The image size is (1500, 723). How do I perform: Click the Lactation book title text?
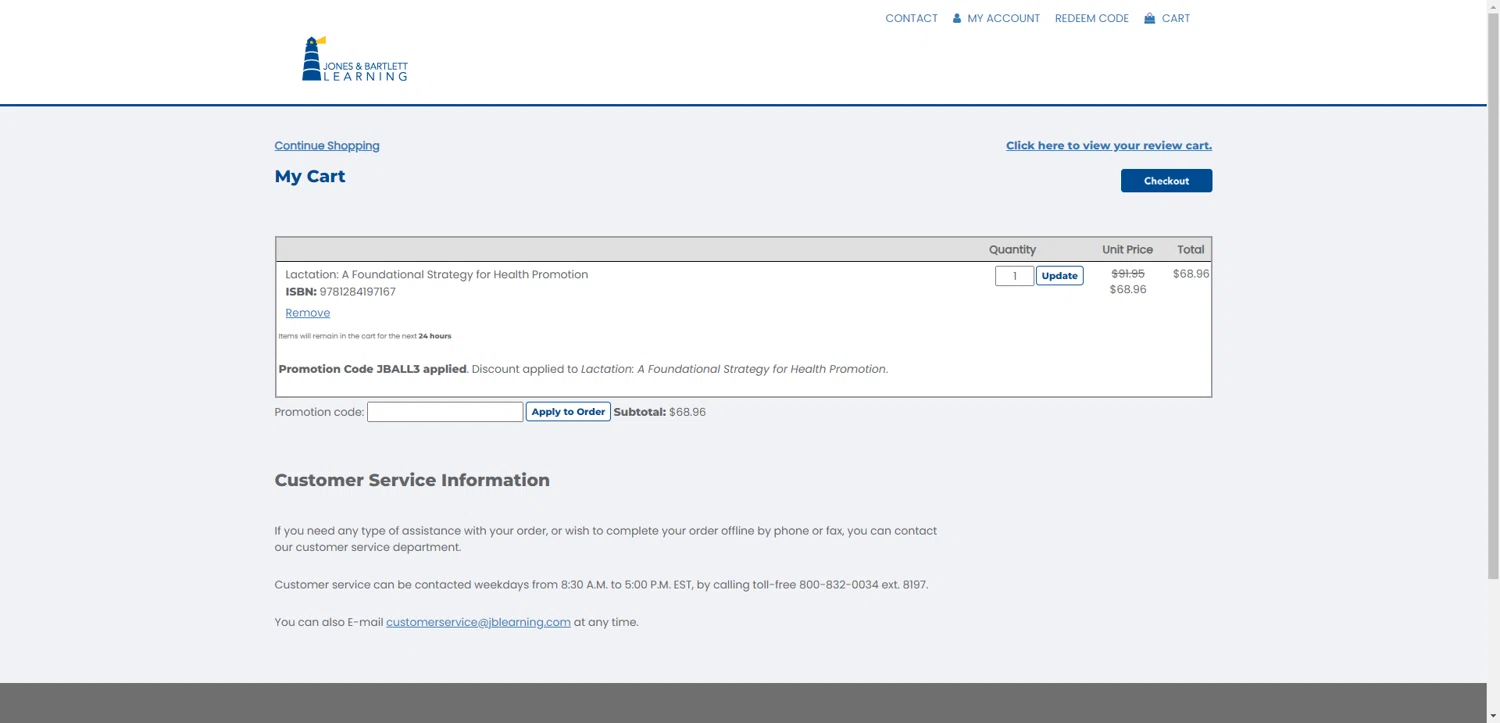[x=436, y=275]
